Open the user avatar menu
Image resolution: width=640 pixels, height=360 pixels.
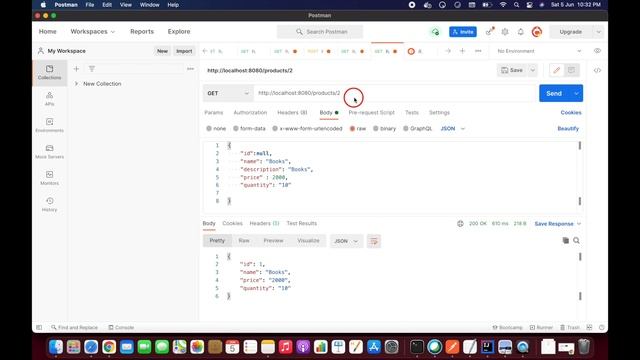pos(537,32)
